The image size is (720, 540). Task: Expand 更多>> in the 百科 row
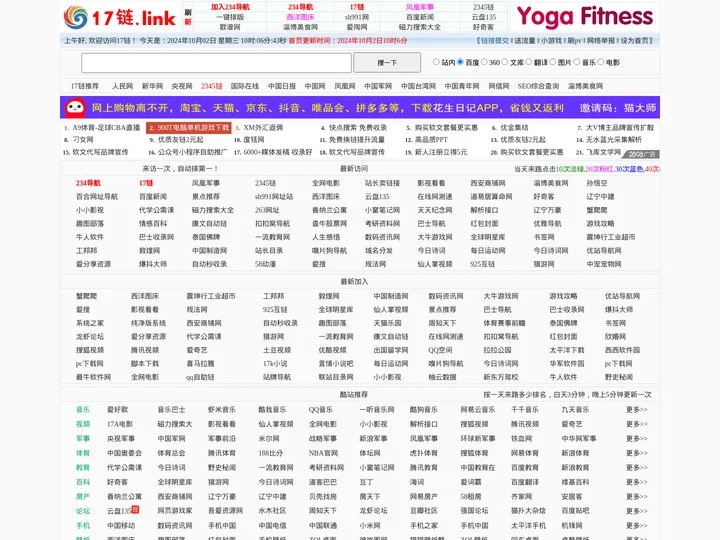tap(636, 482)
